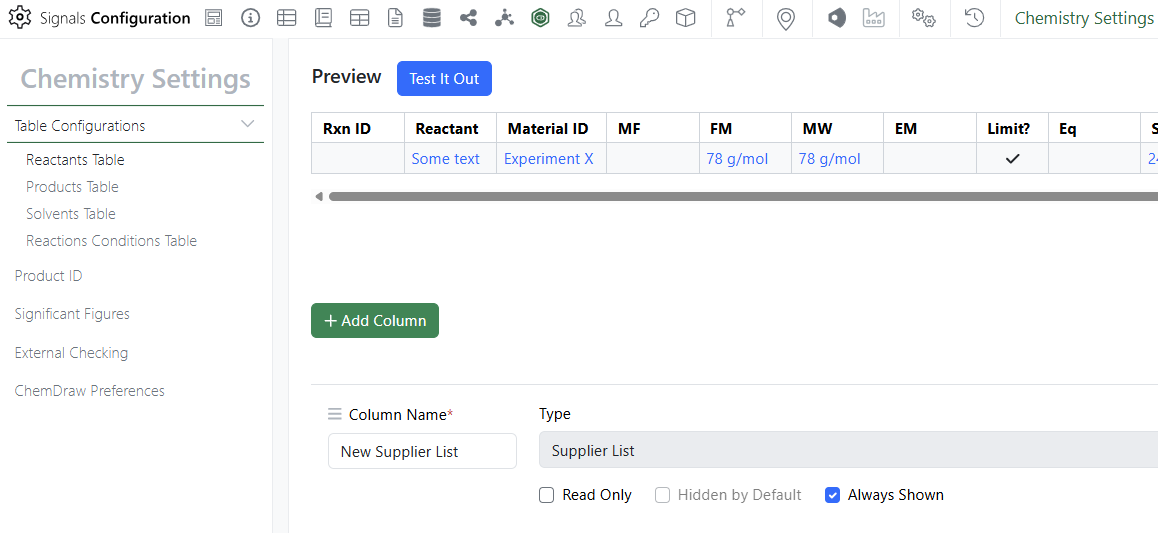
Task: Uncheck the Always Shown checkbox
Action: (832, 495)
